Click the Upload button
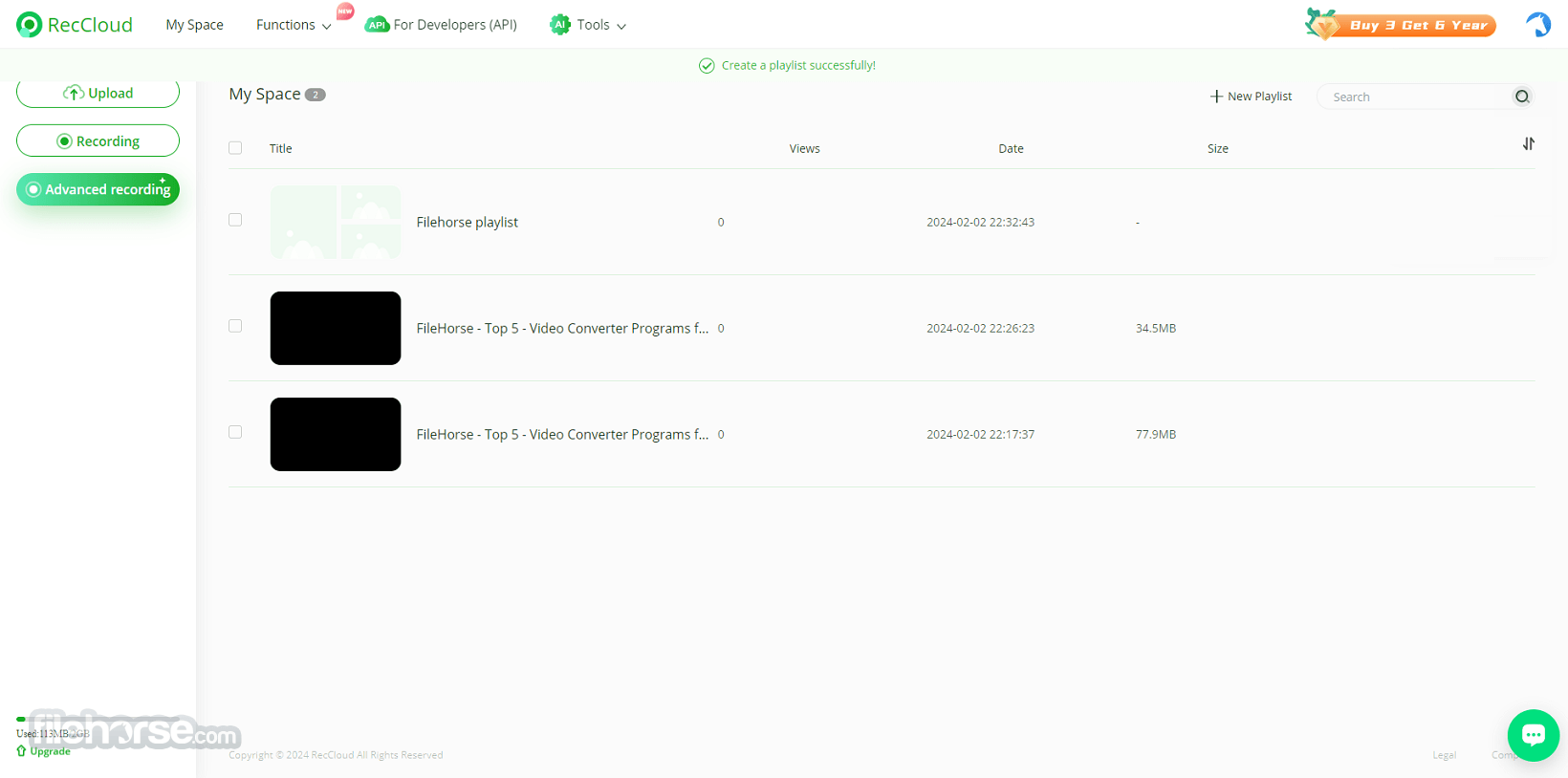This screenshot has width=1568, height=778. (98, 93)
